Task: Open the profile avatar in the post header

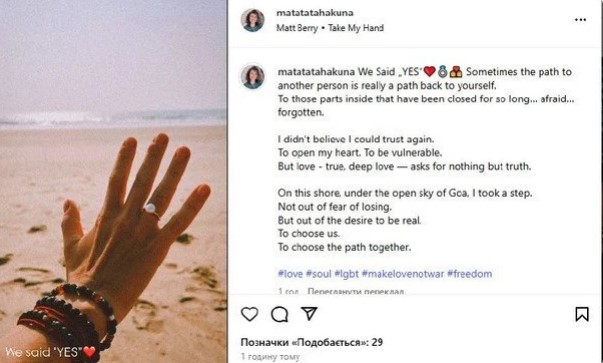Action: pyautogui.click(x=253, y=20)
